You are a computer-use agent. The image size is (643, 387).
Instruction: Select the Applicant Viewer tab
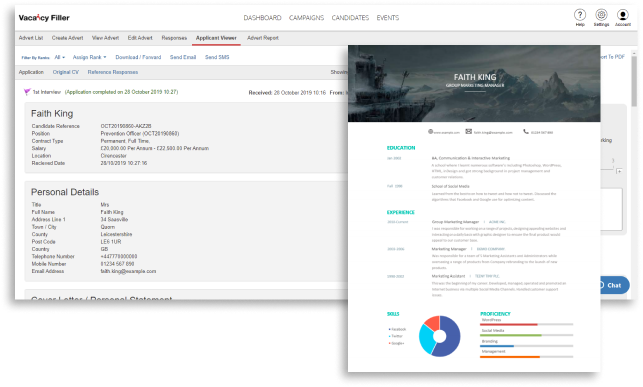(216, 38)
